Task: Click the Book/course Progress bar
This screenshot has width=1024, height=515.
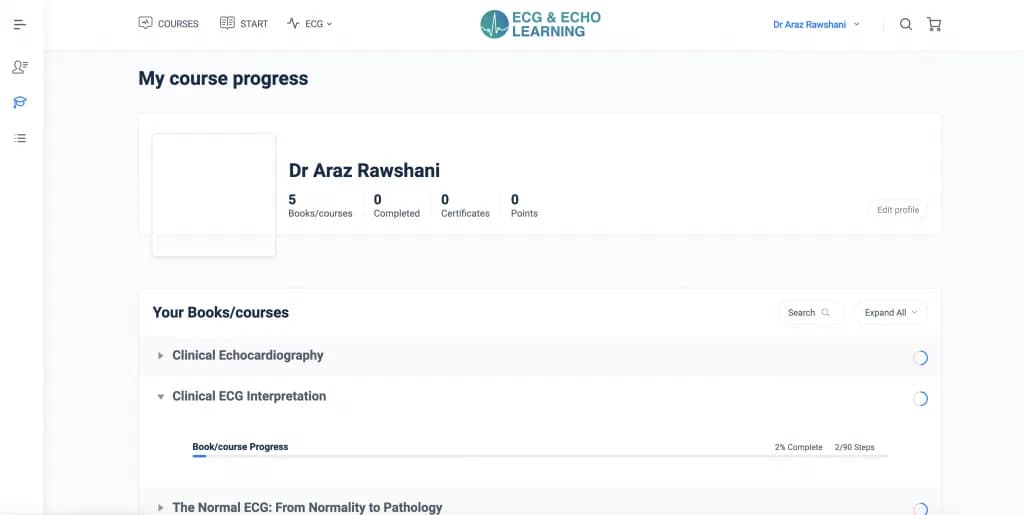Action: 540,456
